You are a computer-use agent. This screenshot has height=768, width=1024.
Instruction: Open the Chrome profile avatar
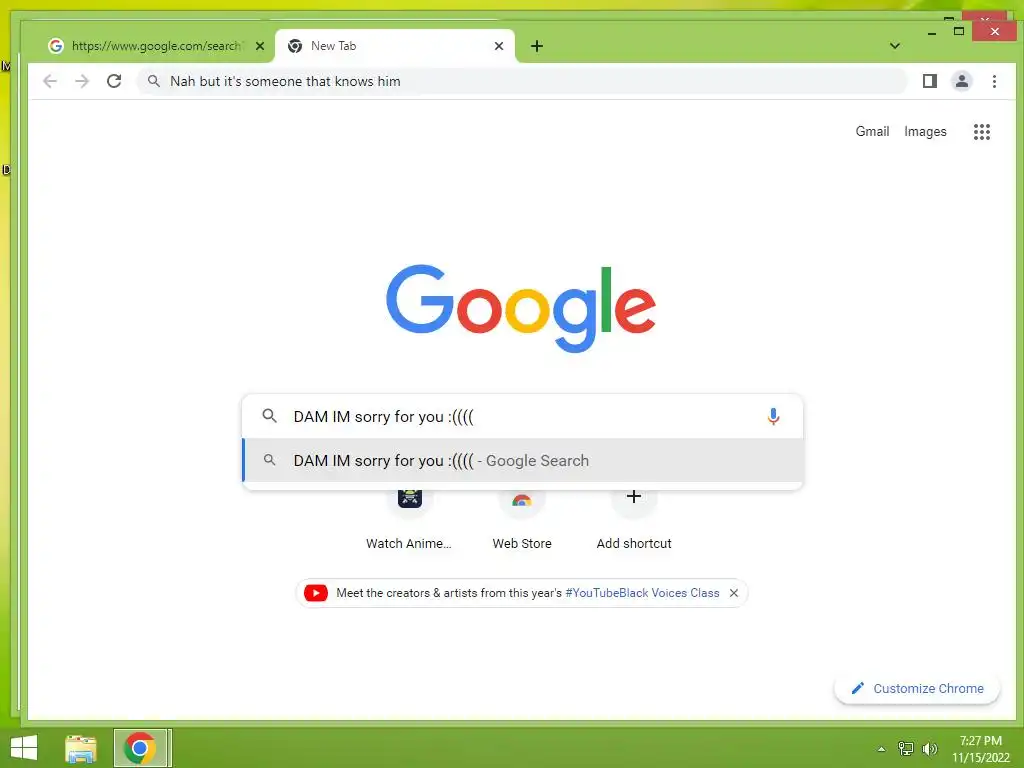click(962, 81)
